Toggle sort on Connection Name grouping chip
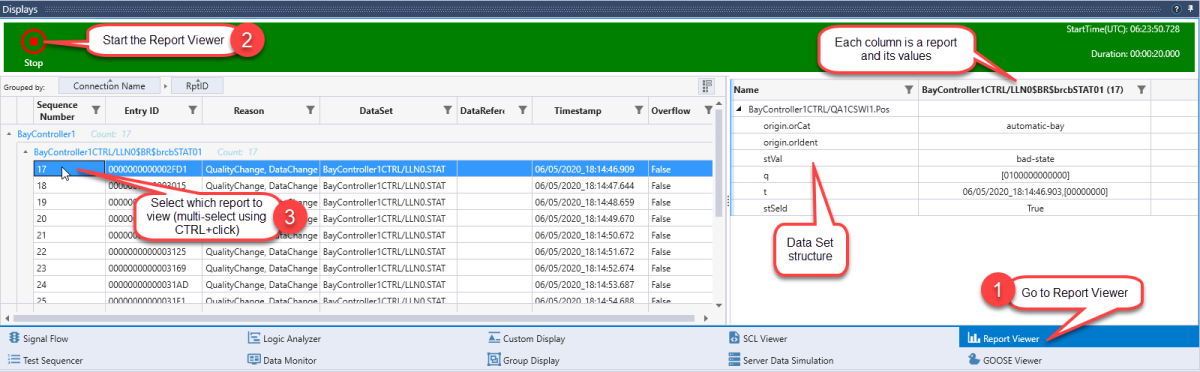1200x372 pixels. (110, 86)
